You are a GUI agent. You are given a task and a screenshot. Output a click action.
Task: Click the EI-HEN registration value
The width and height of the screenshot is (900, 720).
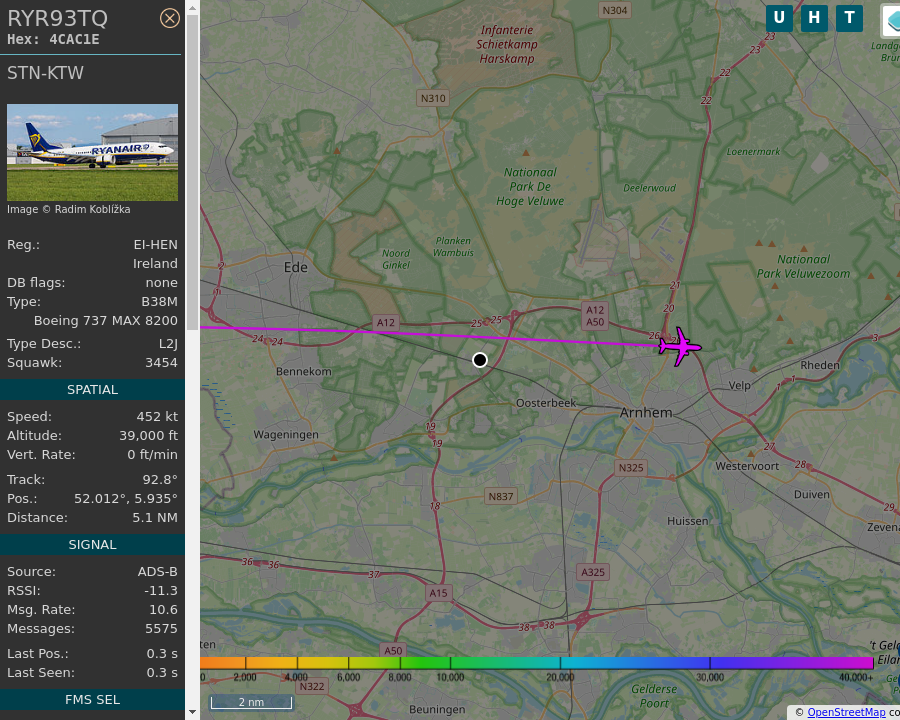156,245
